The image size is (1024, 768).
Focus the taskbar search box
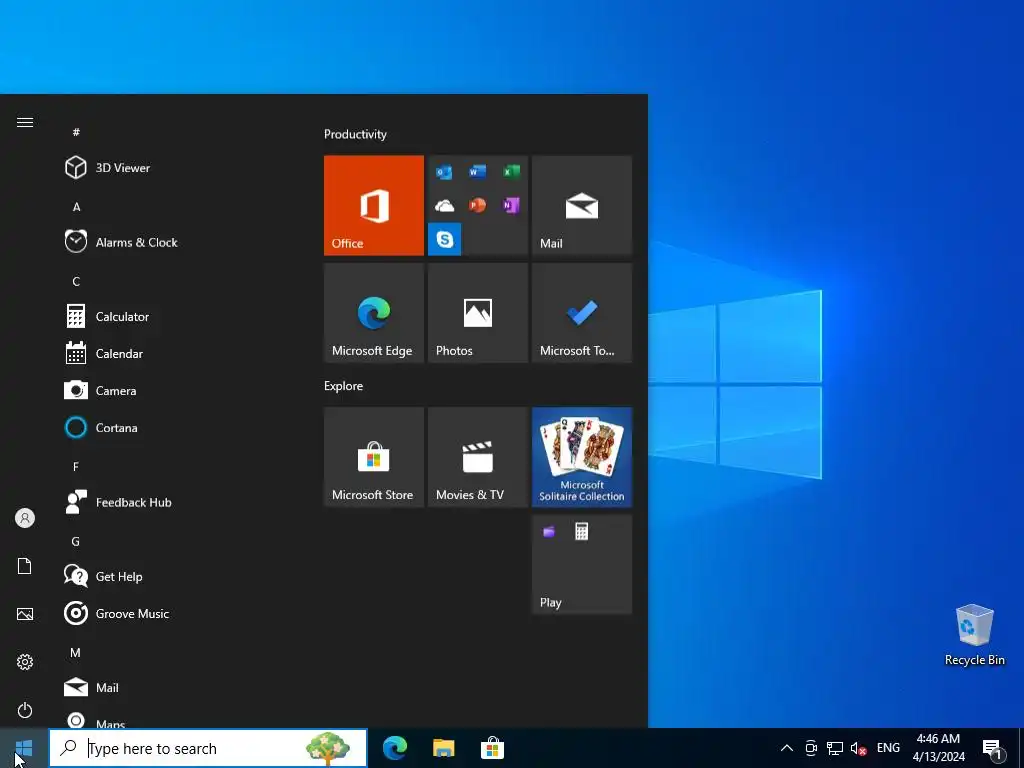(x=208, y=748)
